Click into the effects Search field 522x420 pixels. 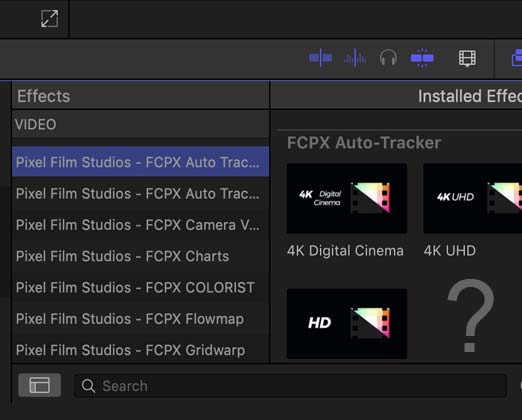tap(290, 386)
